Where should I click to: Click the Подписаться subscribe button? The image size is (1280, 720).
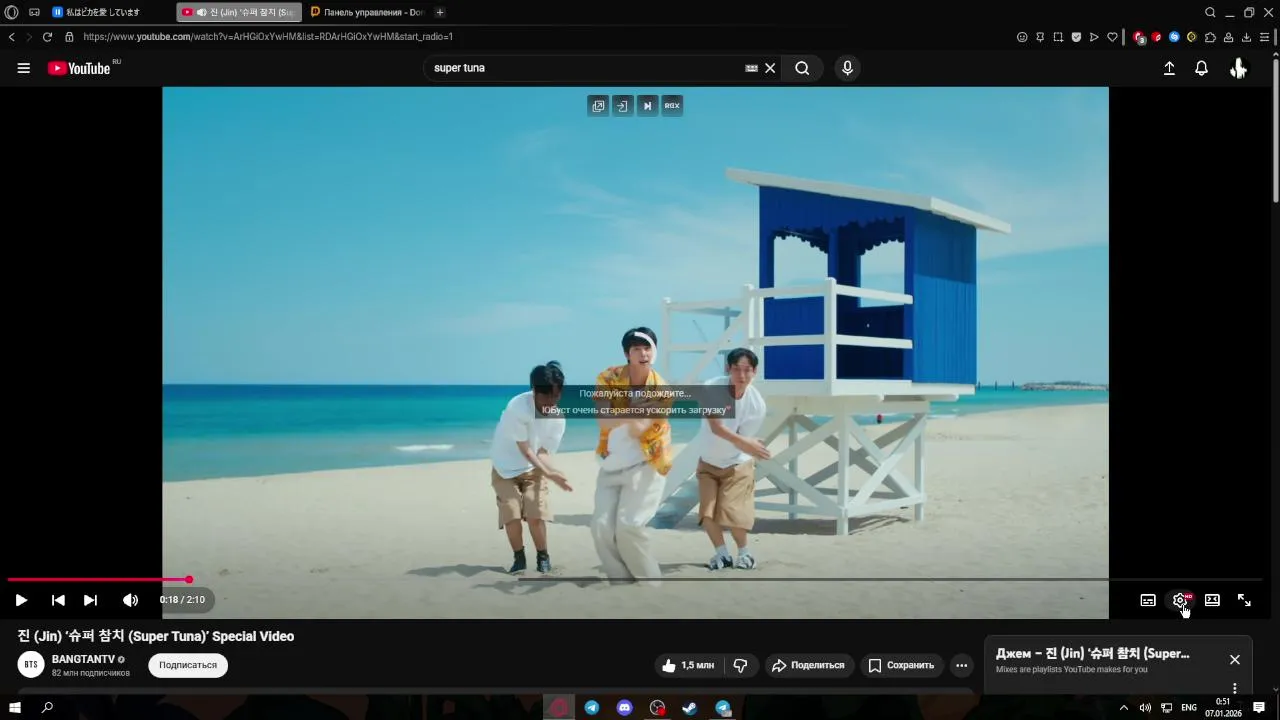pyautogui.click(x=188, y=665)
